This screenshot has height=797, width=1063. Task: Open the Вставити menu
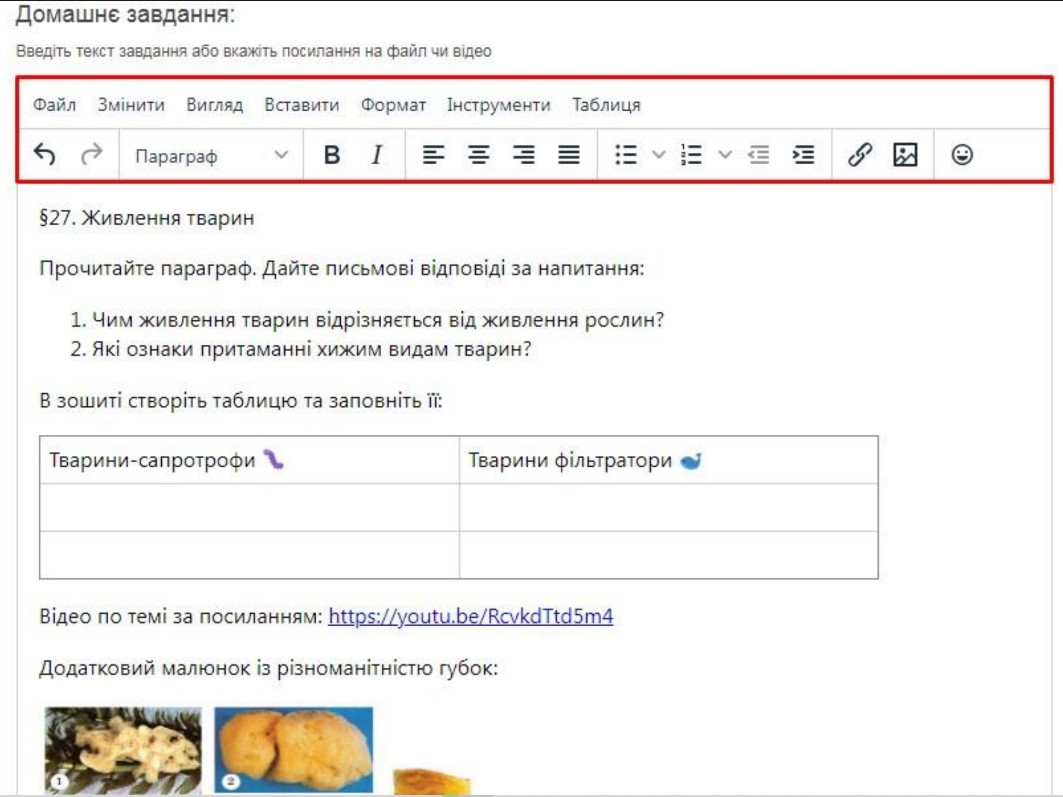(x=302, y=105)
